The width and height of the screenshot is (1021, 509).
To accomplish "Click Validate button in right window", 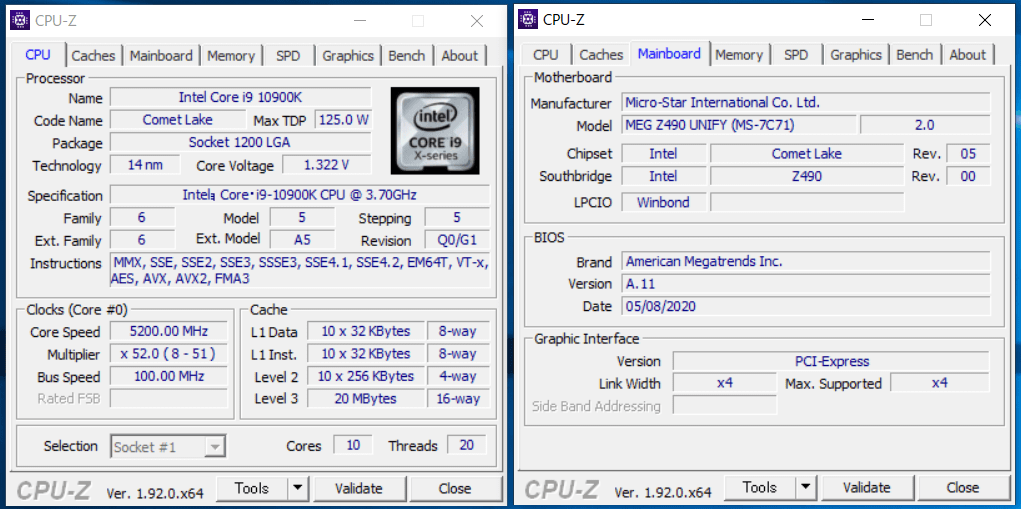I will (x=866, y=487).
